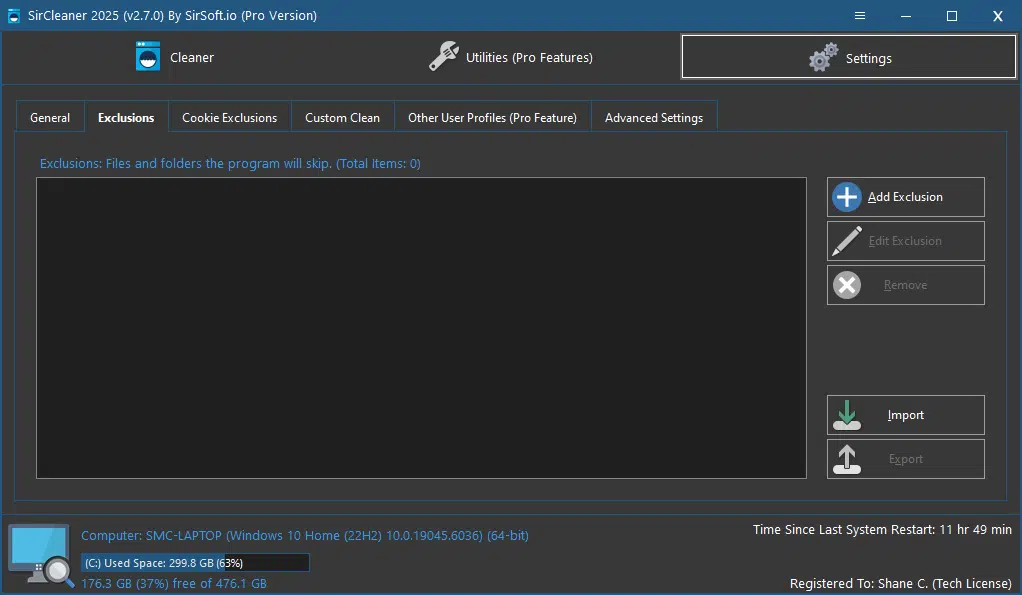Click the Export button label
This screenshot has height=595, width=1022.
pos(905,459)
